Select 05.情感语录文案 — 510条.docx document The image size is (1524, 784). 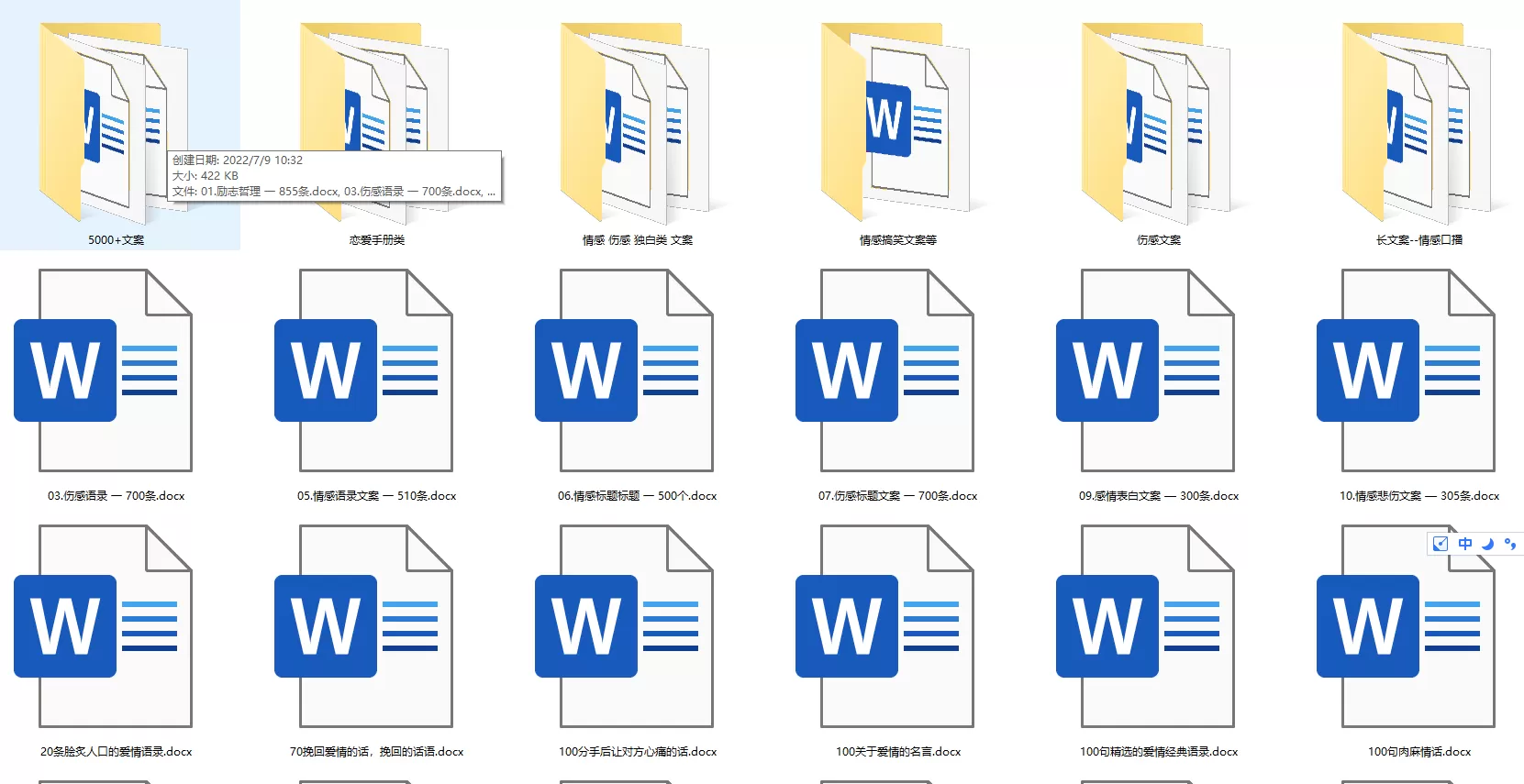[376, 371]
